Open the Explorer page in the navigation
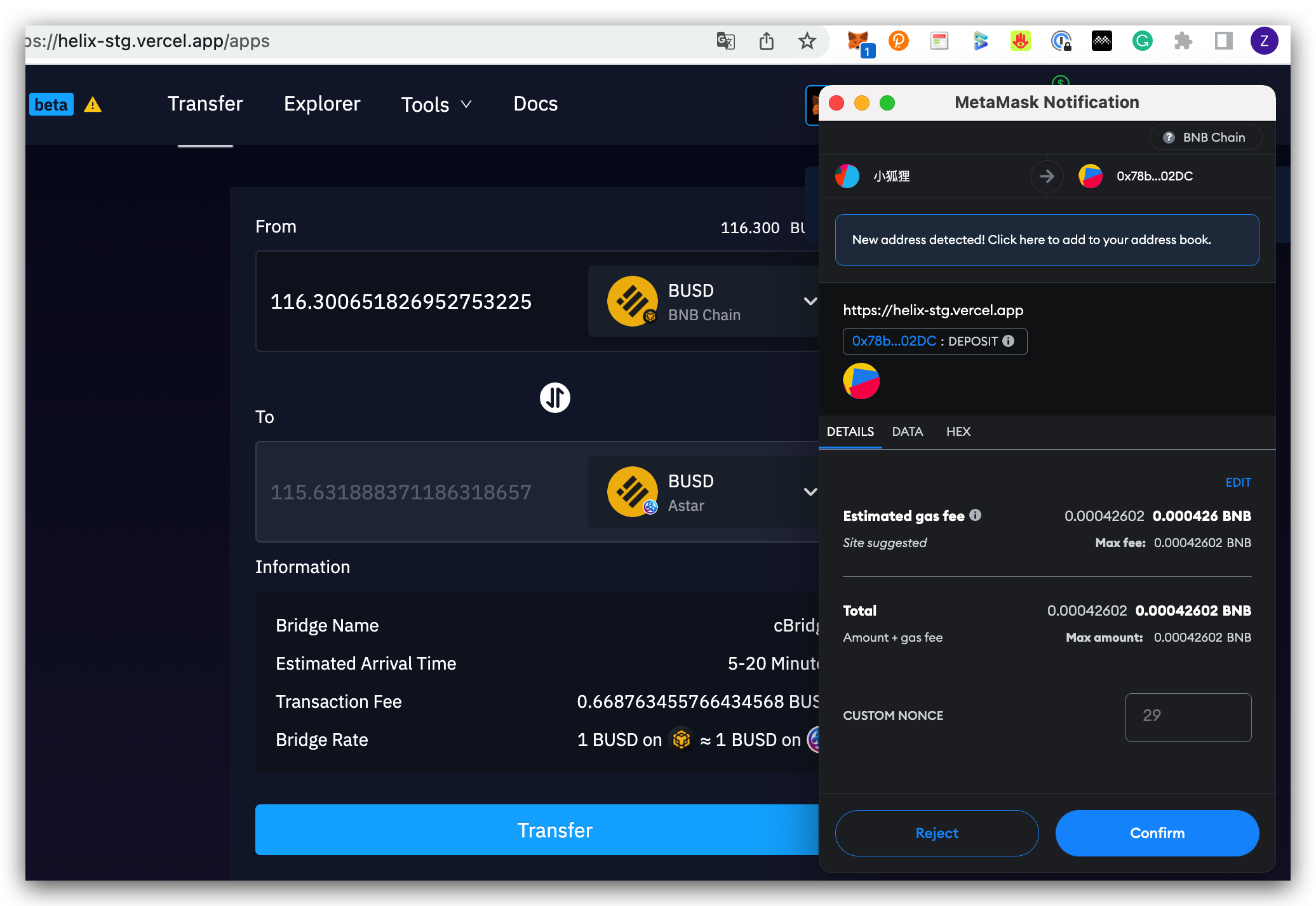Viewport: 1316px width, 906px height. click(x=322, y=104)
